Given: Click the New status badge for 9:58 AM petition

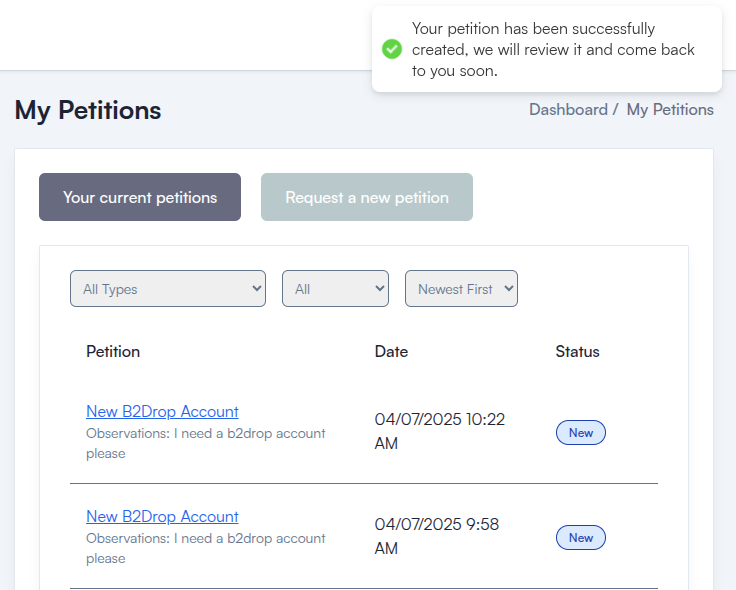Looking at the screenshot, I should 581,538.
